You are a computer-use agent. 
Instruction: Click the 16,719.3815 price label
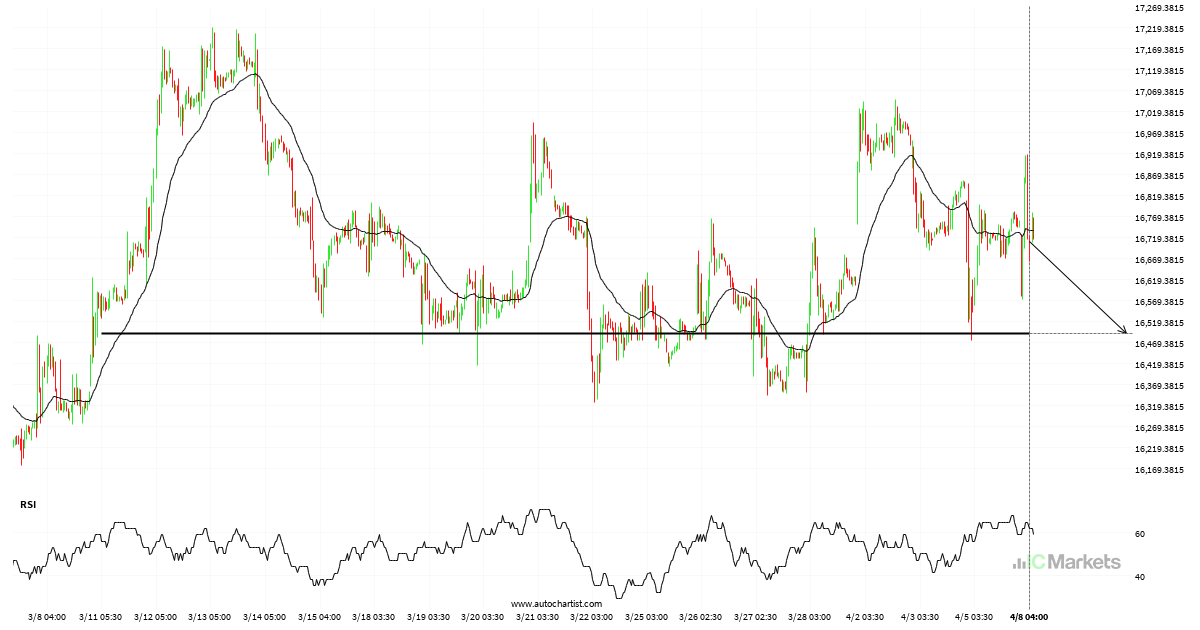1160,239
